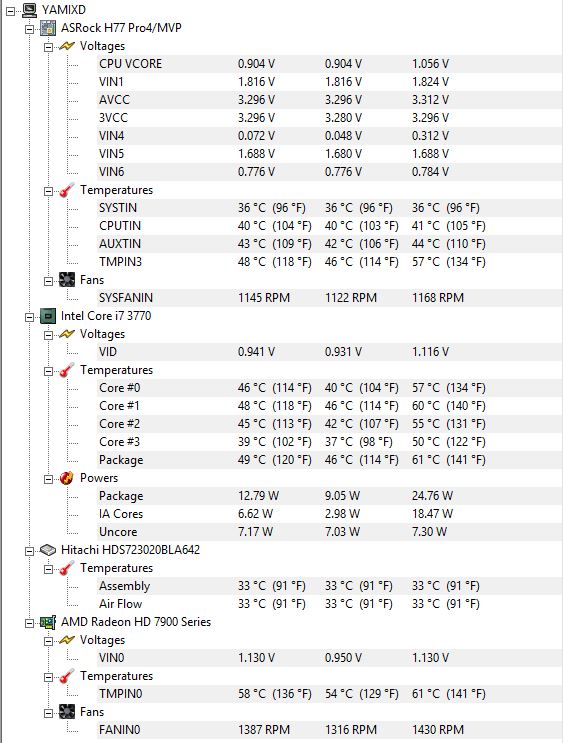Click the Hitachi hard drive icon
This screenshot has height=743, width=564.
(48, 550)
